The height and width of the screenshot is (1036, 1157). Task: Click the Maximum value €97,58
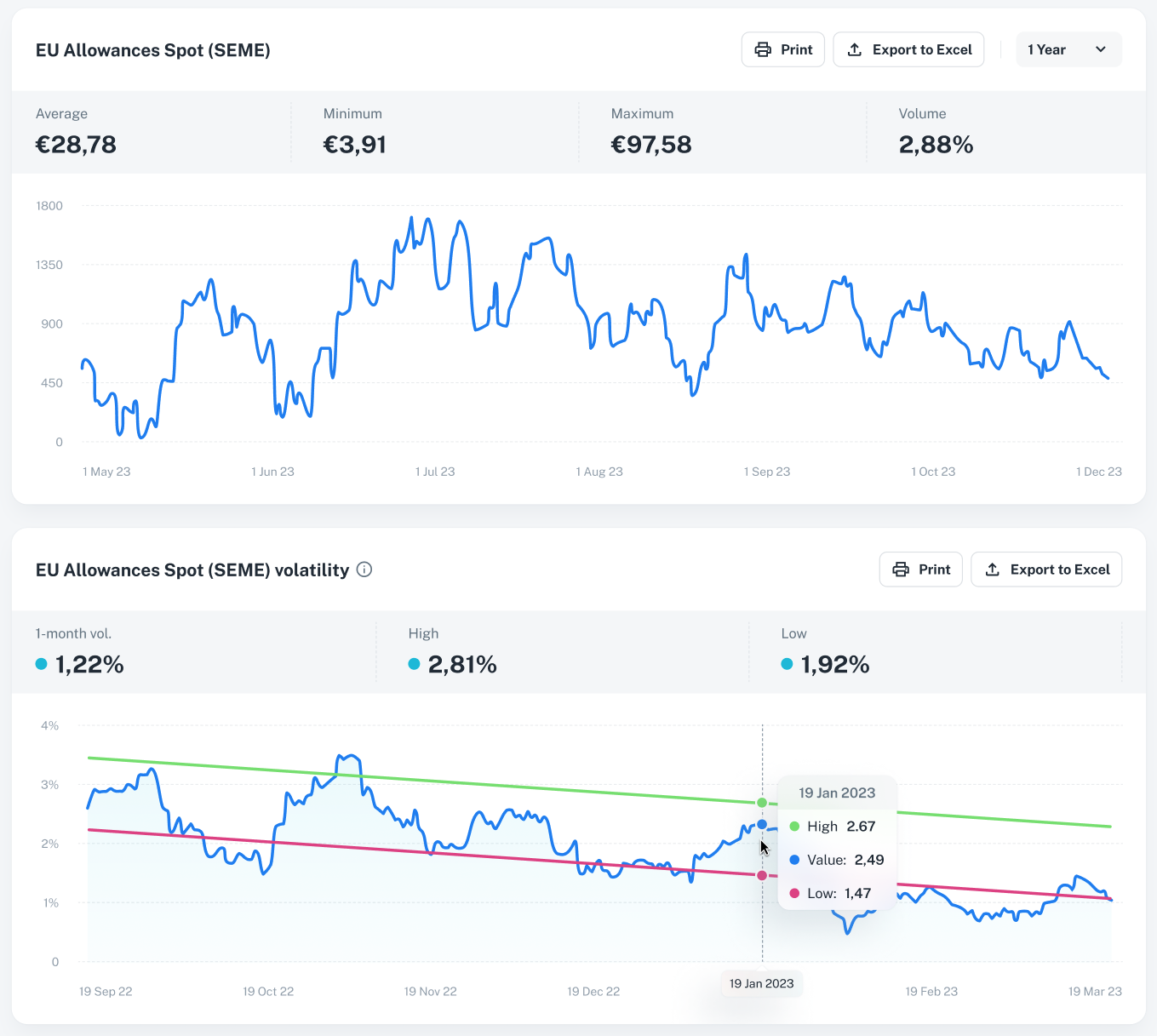(651, 145)
